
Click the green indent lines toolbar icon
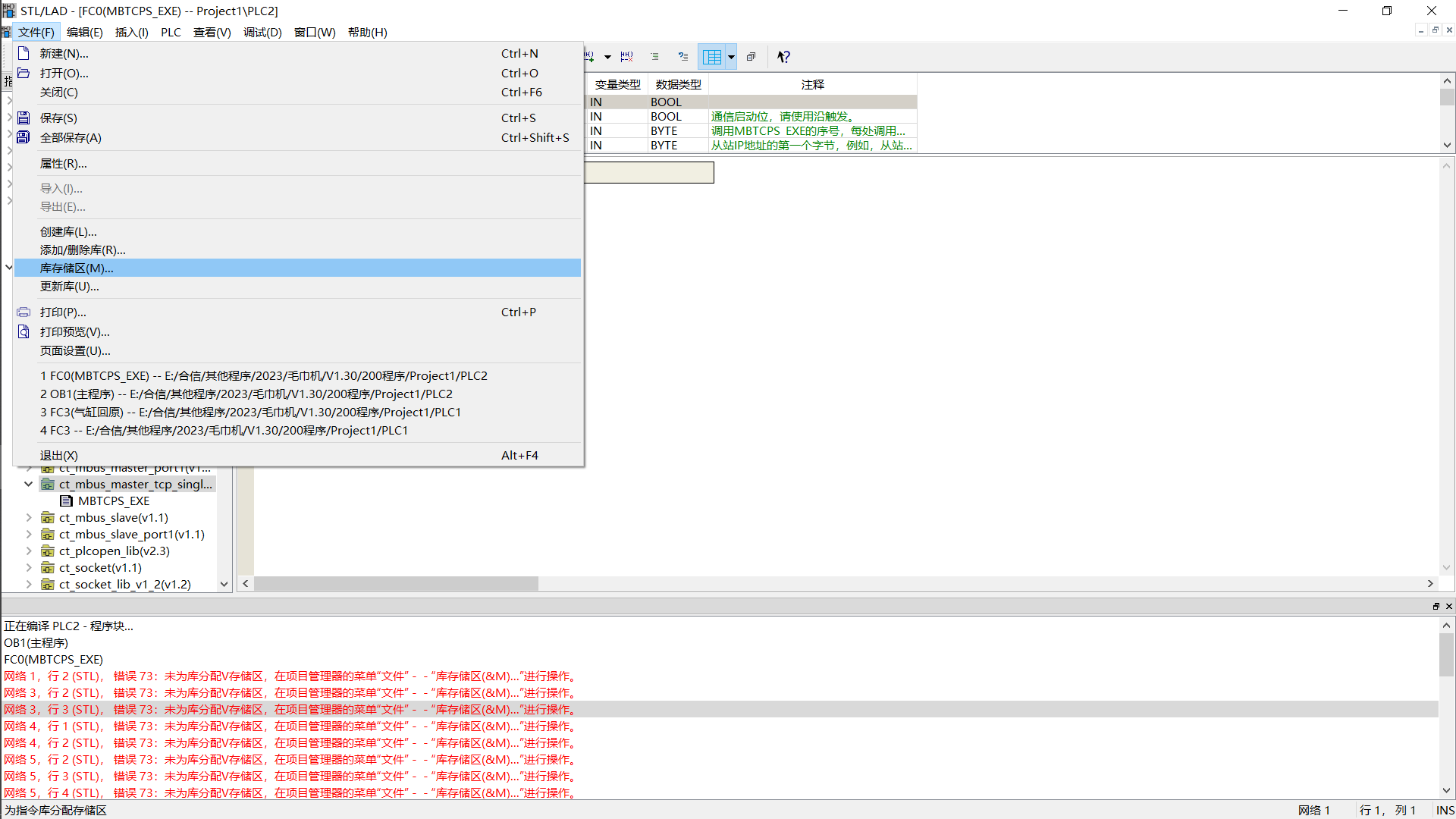[x=654, y=57]
